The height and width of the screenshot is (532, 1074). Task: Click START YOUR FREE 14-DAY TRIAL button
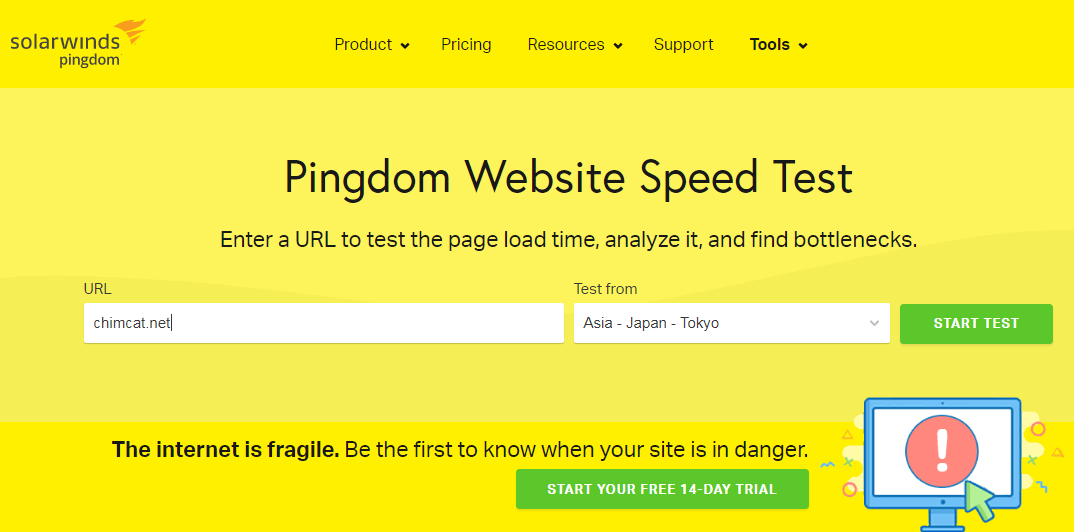click(662, 489)
